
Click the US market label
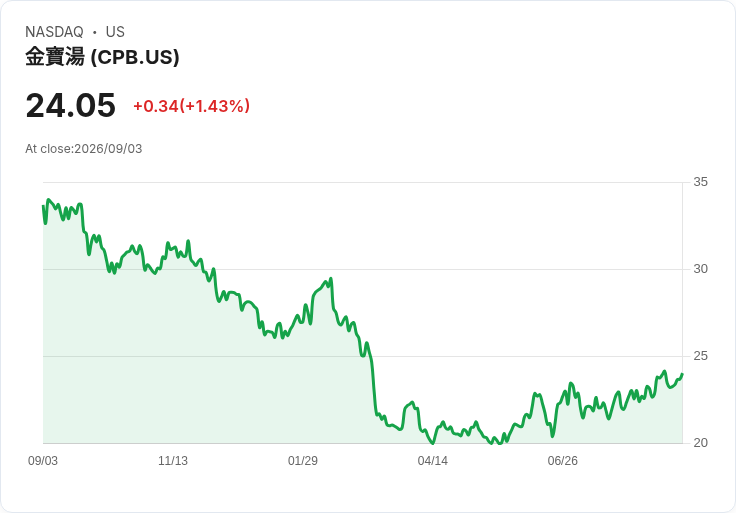115,32
